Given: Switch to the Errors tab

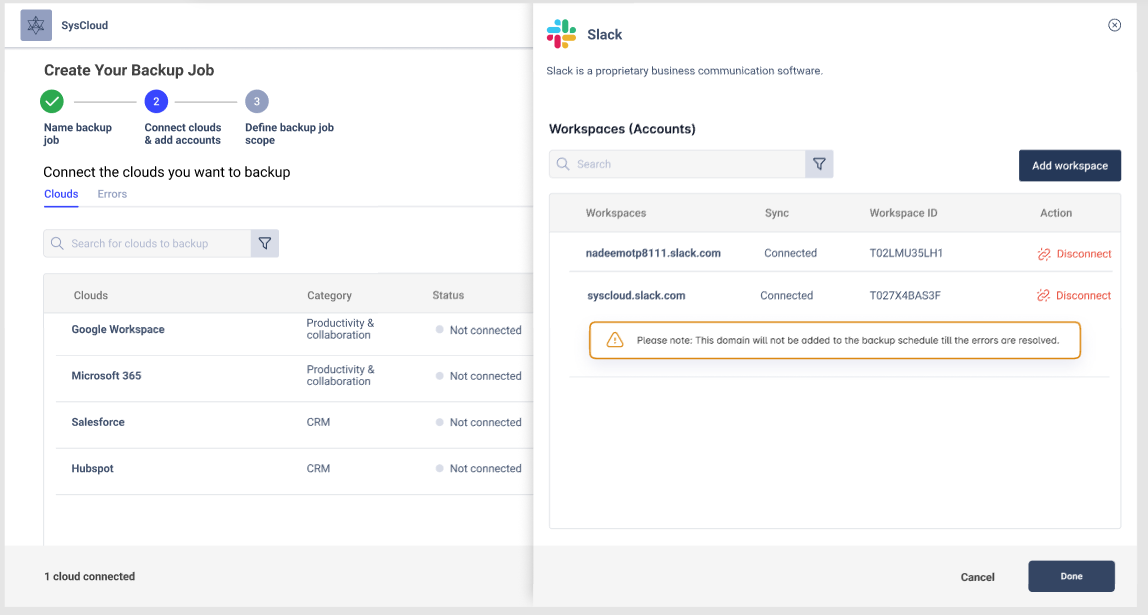Looking at the screenshot, I should (111, 194).
